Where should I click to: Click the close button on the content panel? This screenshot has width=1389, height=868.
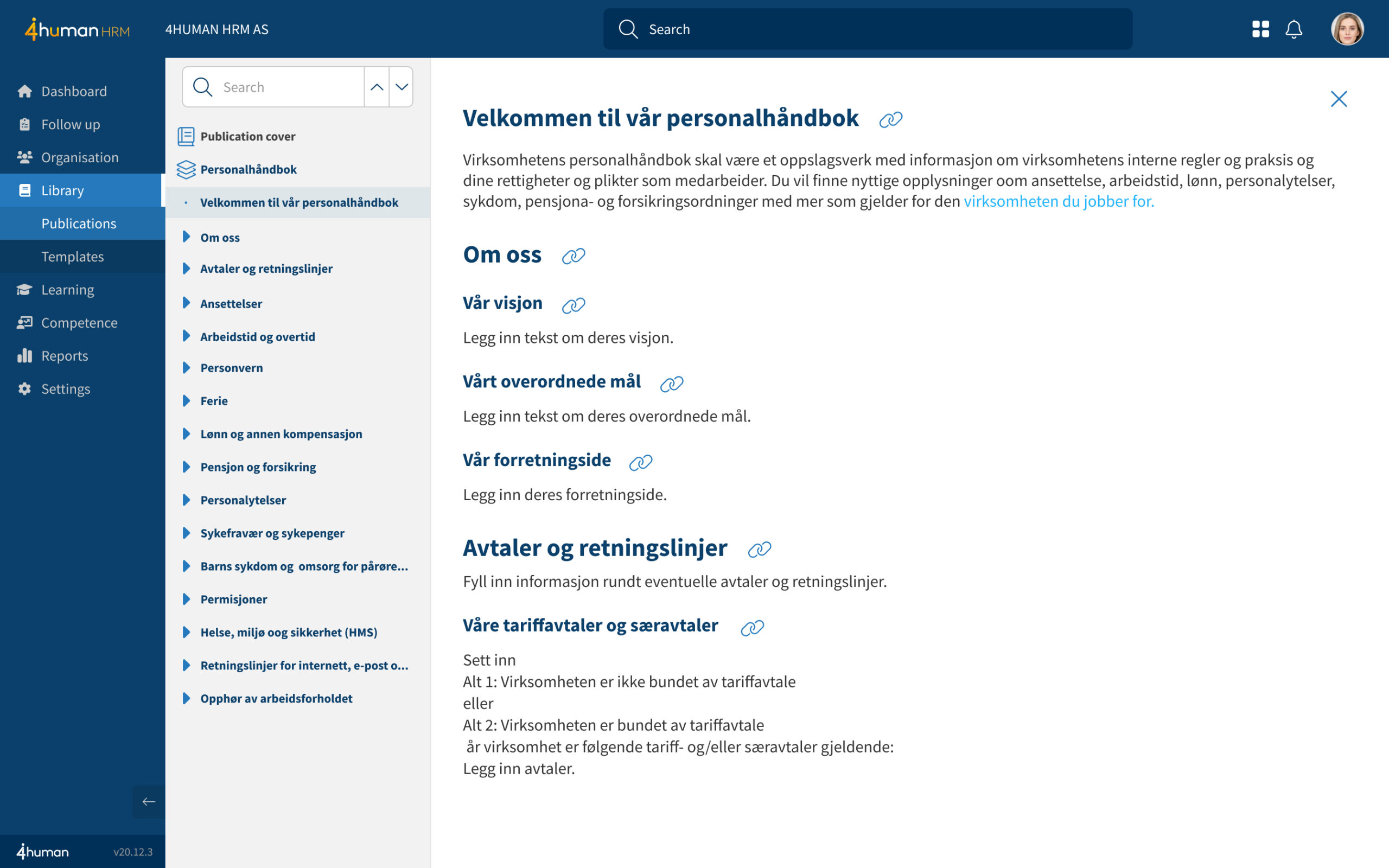1340,98
